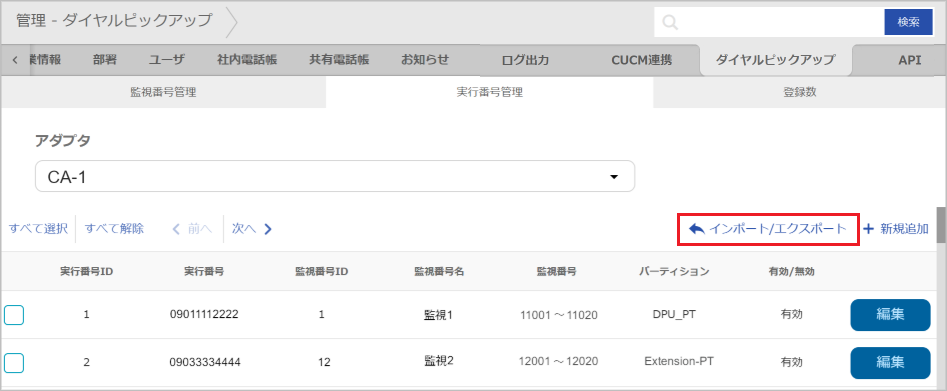This screenshot has height=391, width=947.
Task: Switch to the 社内電話帳 tab
Action: pos(247,60)
